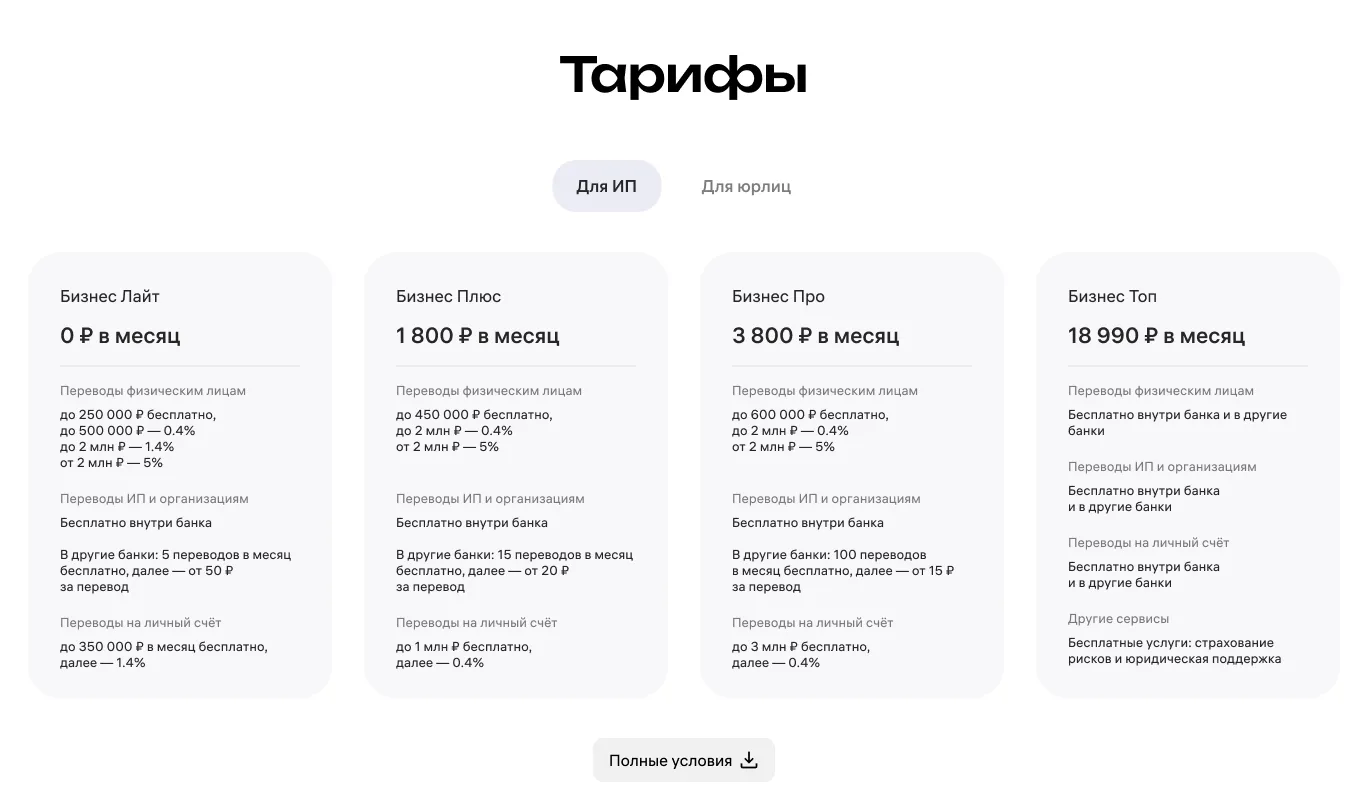Select the Бизнес Лайт tariff card title
1368x808 pixels.
110,297
